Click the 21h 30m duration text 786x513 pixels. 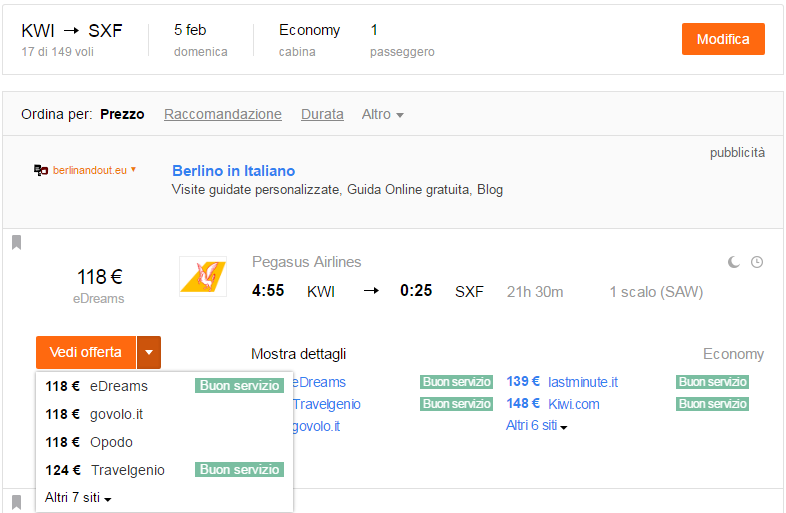coord(535,292)
